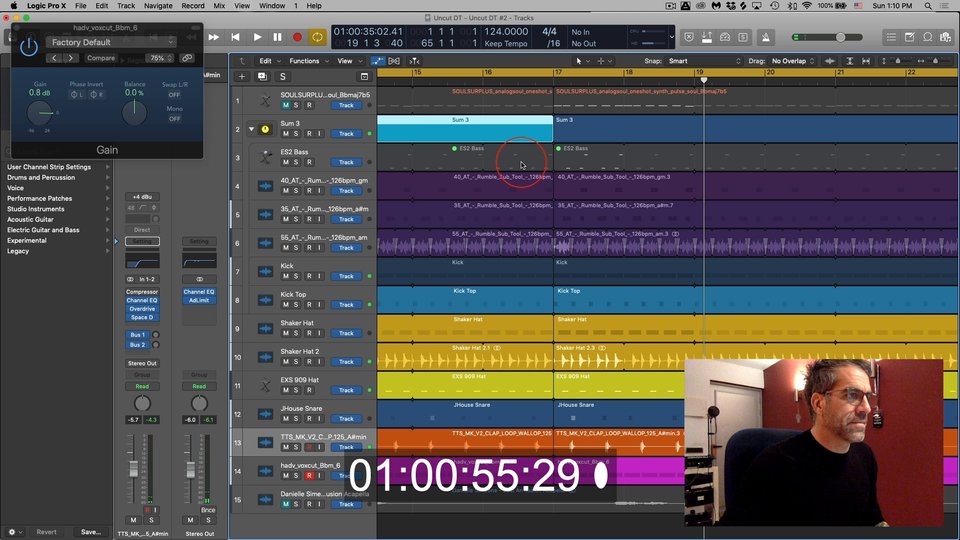Screen dimensions: 960x540
Task: Click the Compressor plugin slot
Action: [x=142, y=292]
